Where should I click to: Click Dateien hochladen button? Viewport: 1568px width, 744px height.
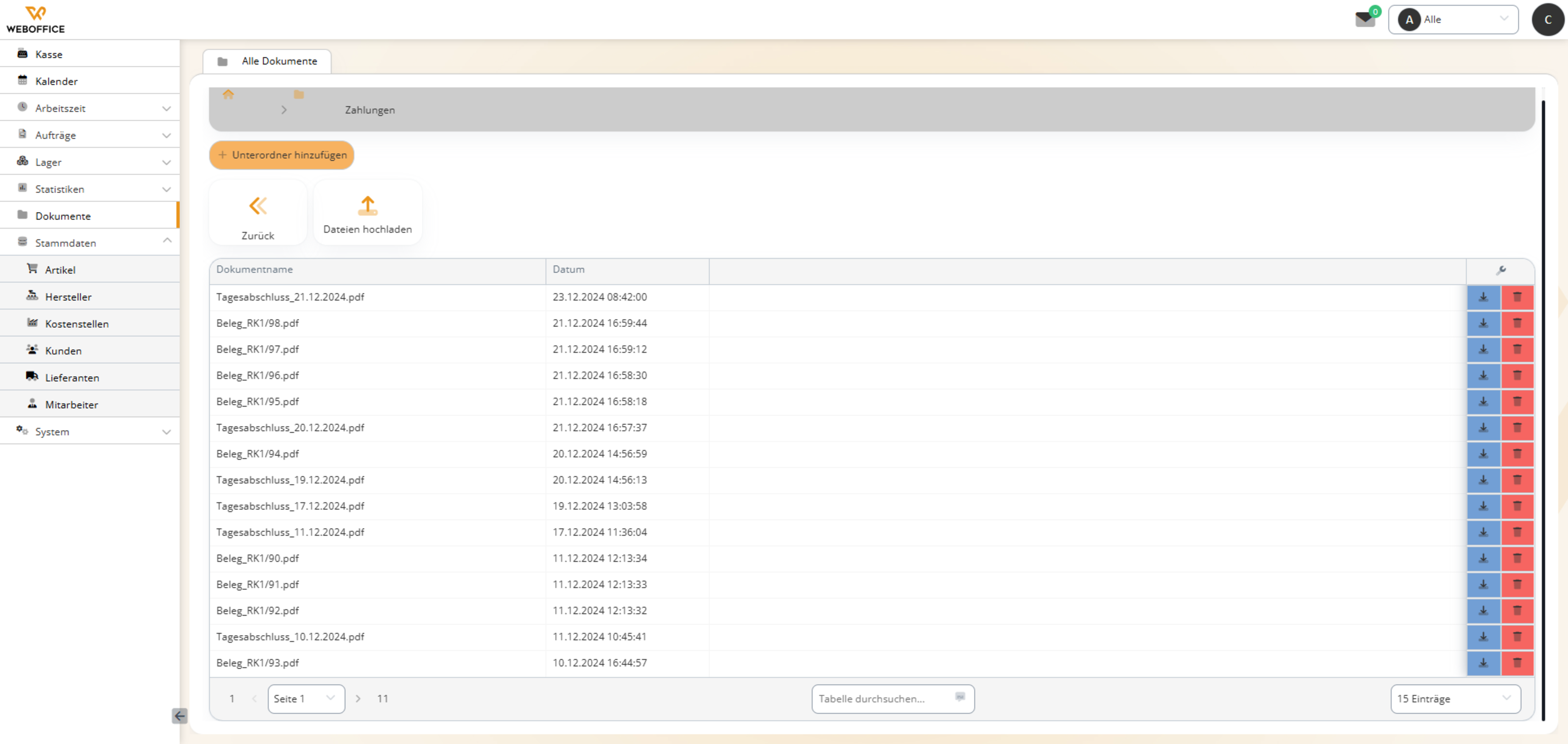click(368, 213)
